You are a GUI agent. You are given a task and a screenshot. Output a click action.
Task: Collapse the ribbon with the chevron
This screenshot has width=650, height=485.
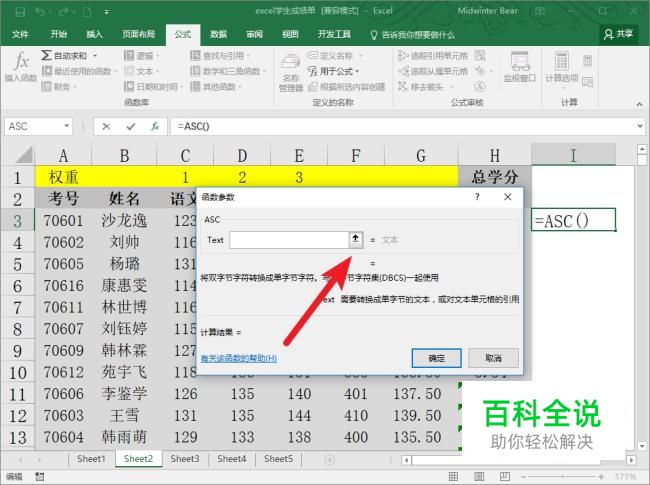click(639, 104)
